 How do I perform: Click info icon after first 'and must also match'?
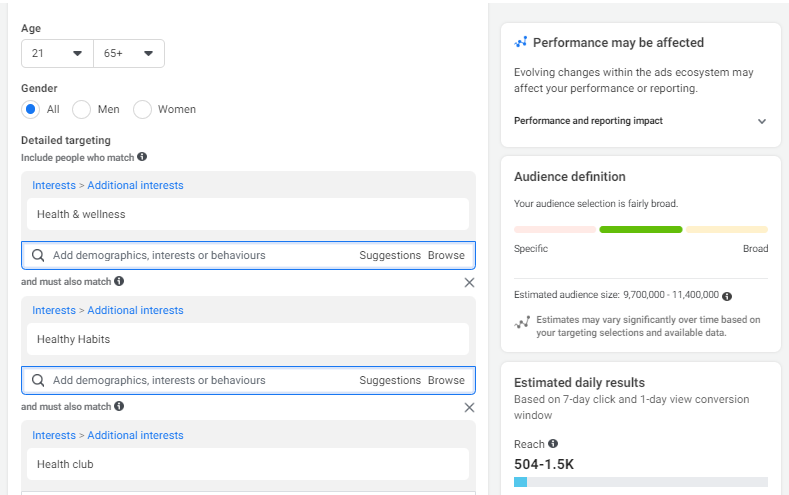119,282
